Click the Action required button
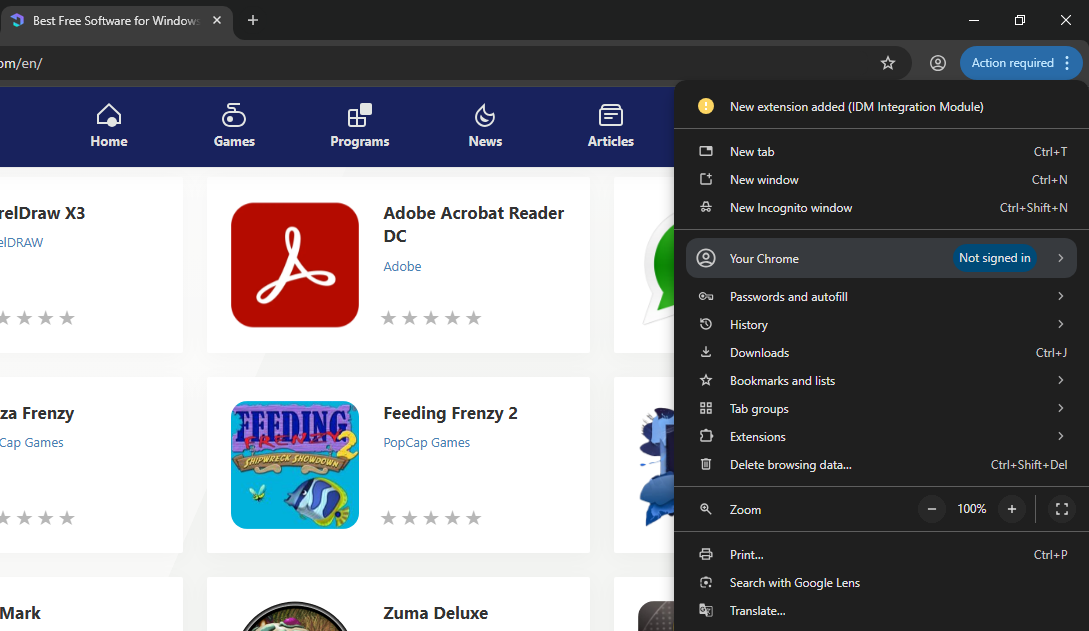Screen dimensions: 1089x631 click(1012, 63)
